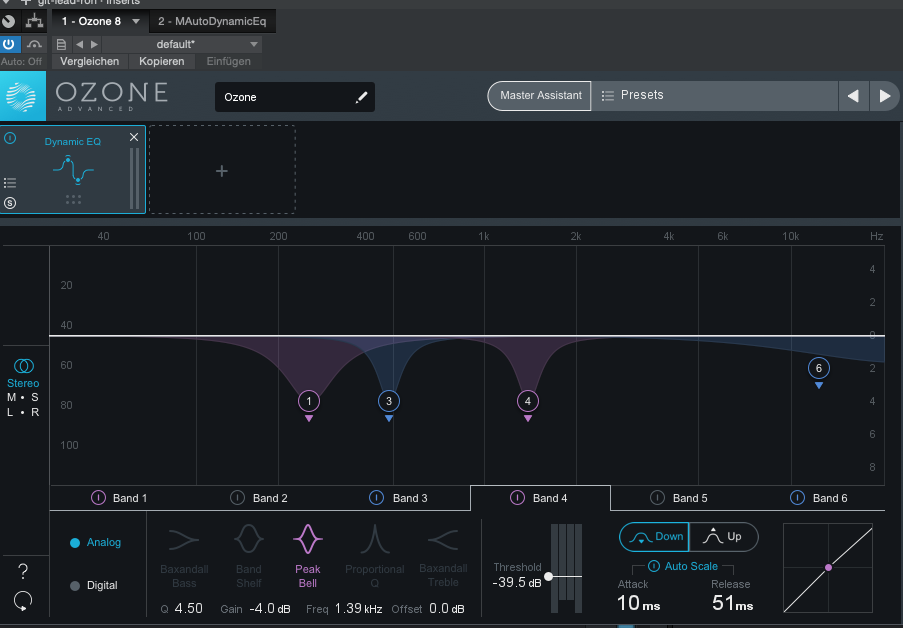
Task: Open the Band 1 tab
Action: pos(120,498)
